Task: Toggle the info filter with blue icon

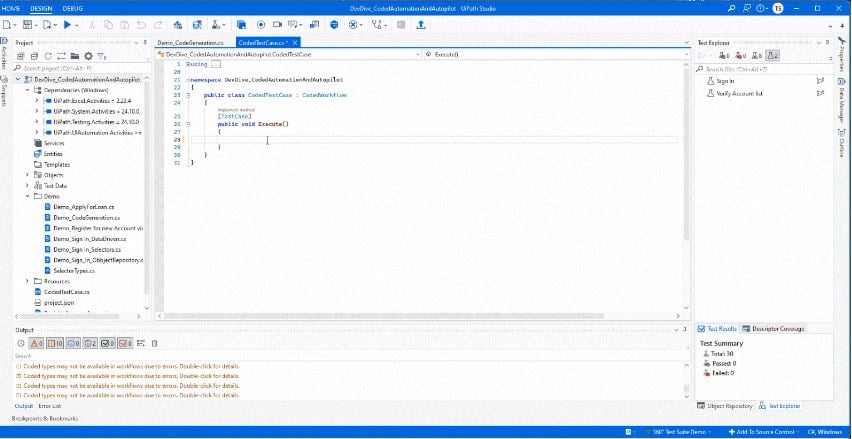Action: [x=73, y=343]
